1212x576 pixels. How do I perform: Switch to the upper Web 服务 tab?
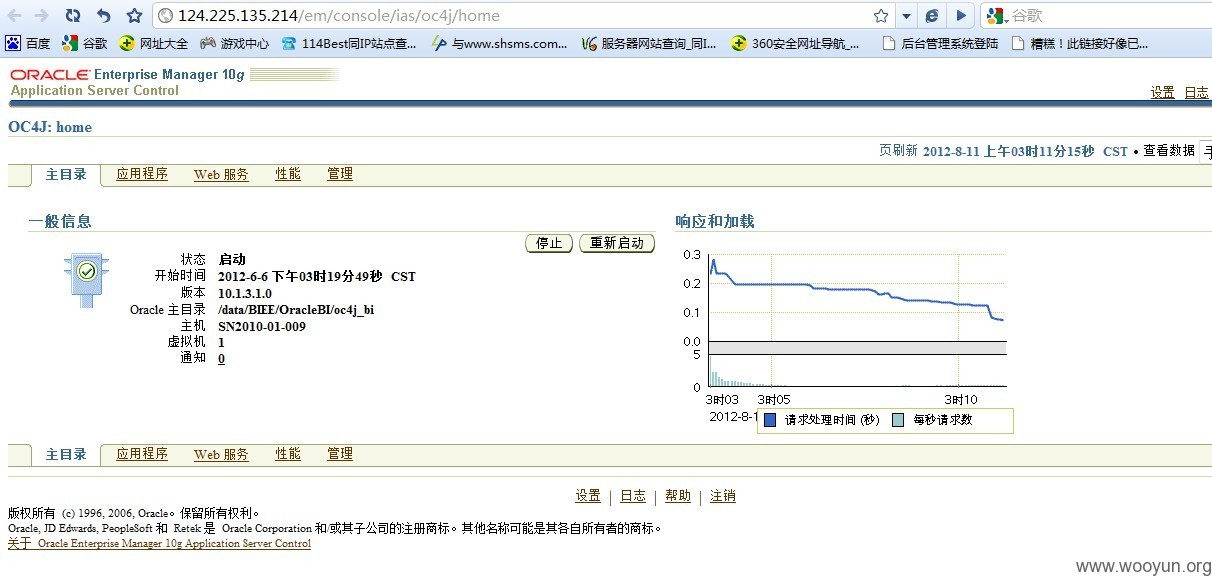click(x=221, y=174)
